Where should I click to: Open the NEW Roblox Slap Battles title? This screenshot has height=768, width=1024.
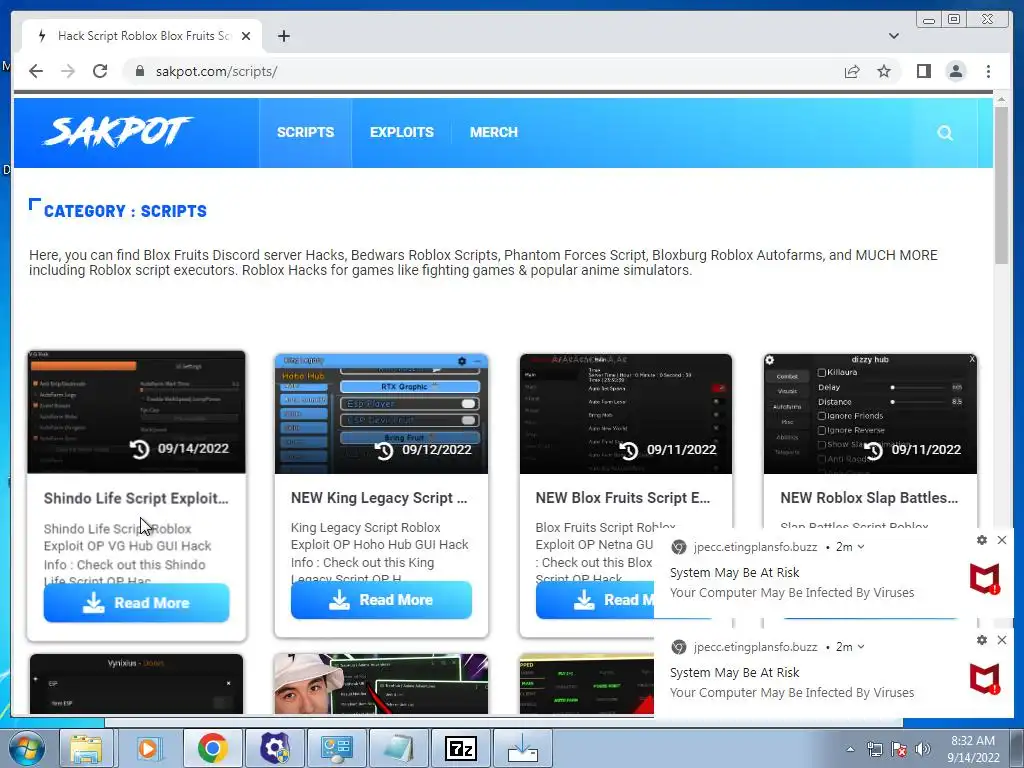869,498
